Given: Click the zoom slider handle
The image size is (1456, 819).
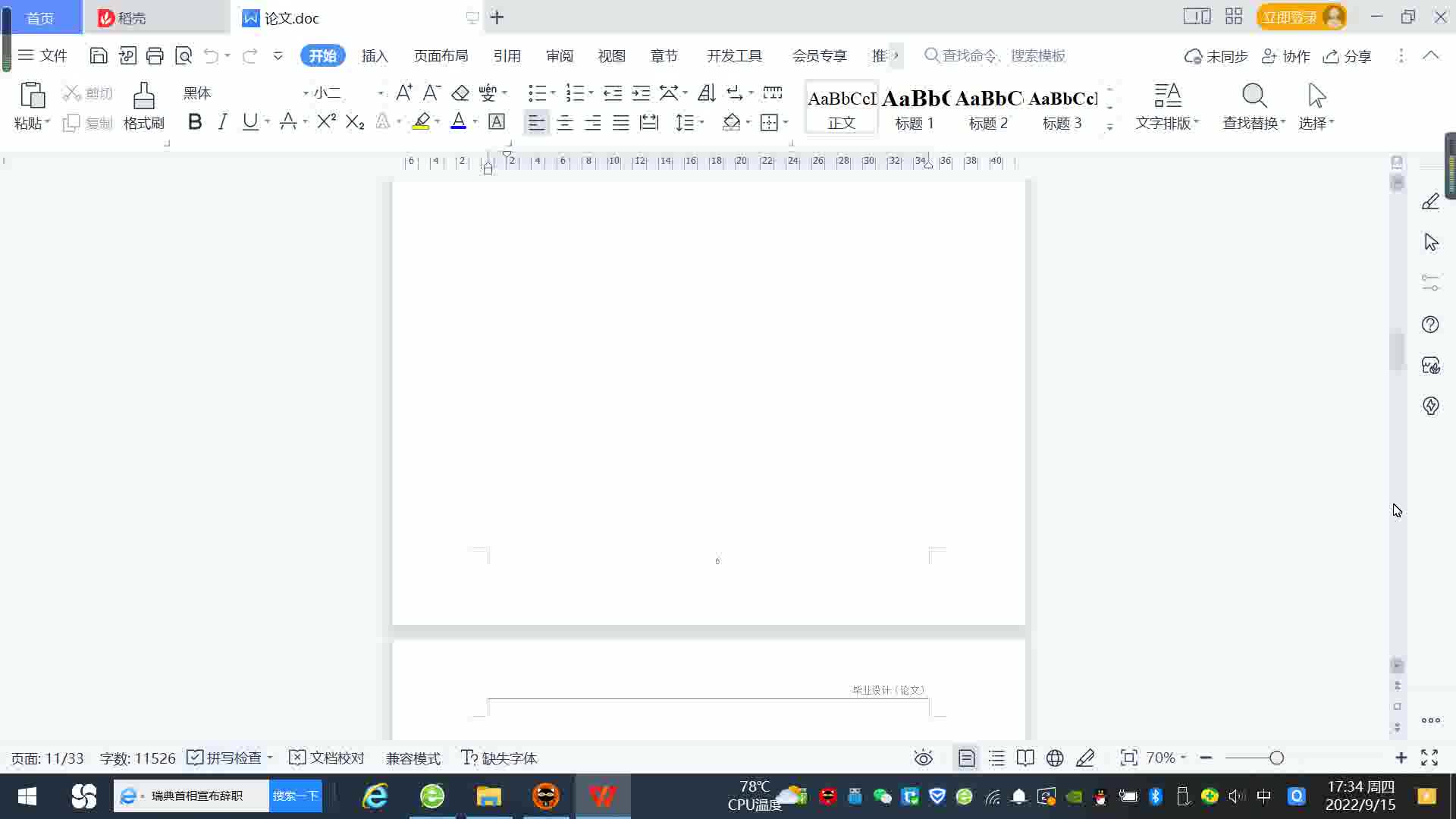Looking at the screenshot, I should click(1276, 758).
